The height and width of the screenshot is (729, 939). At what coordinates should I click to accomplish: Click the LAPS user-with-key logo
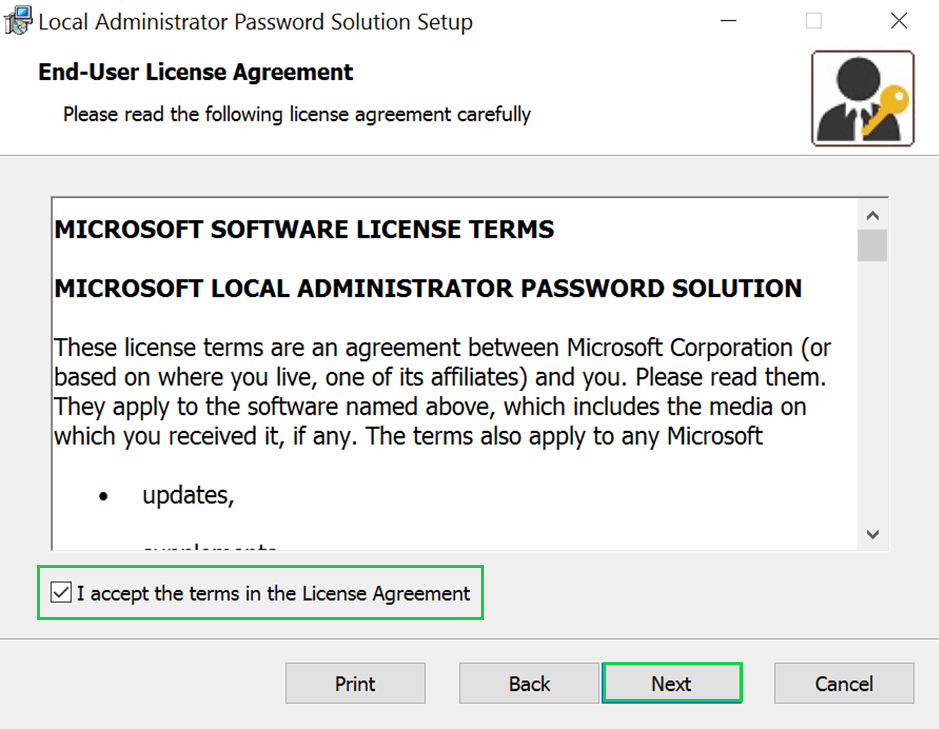[x=862, y=99]
